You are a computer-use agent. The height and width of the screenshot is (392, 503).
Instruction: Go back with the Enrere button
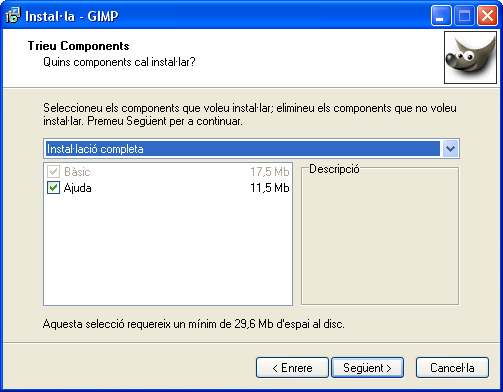click(x=292, y=368)
